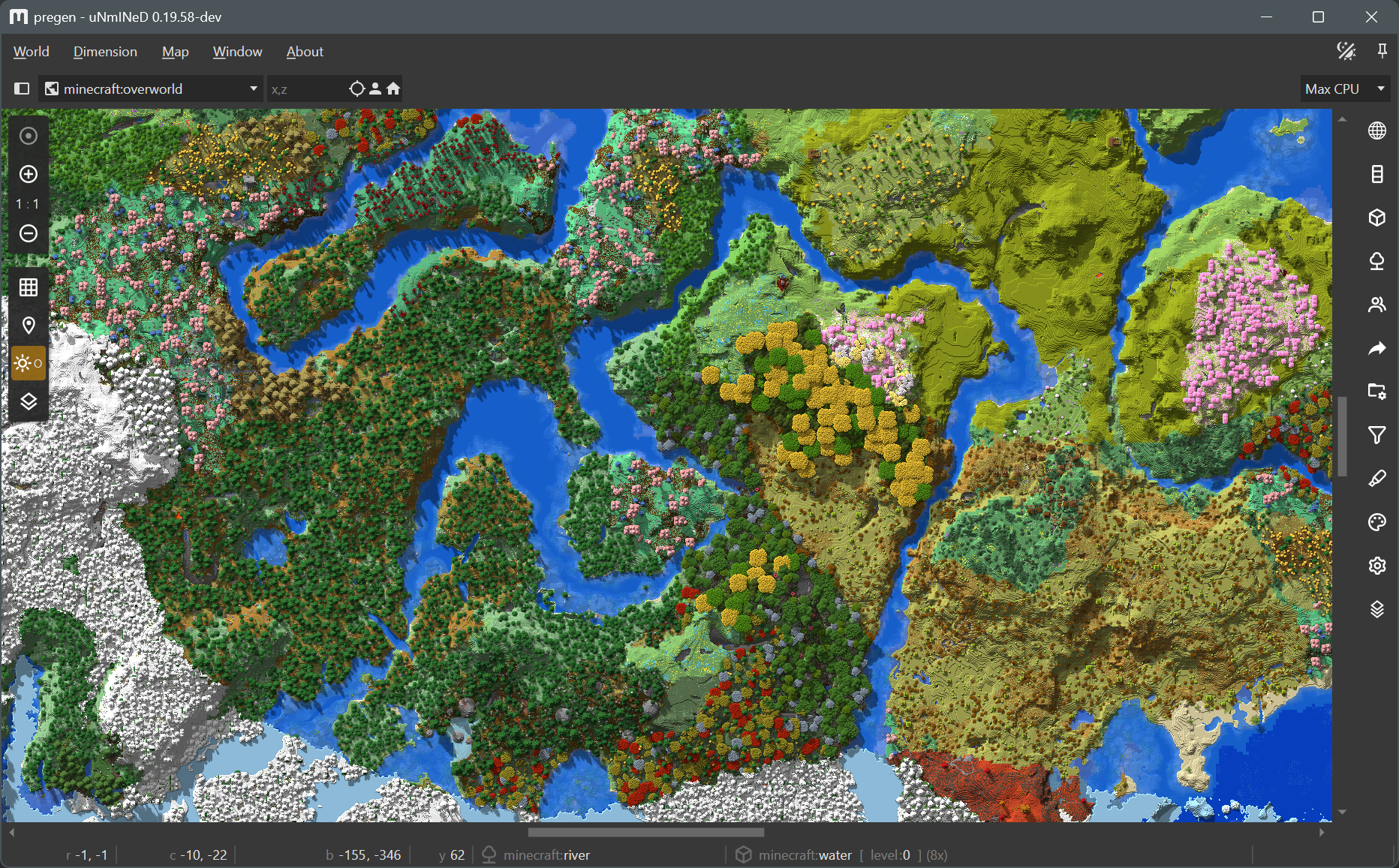Open the World menu
Viewport: 1399px width, 868px height.
click(x=31, y=52)
